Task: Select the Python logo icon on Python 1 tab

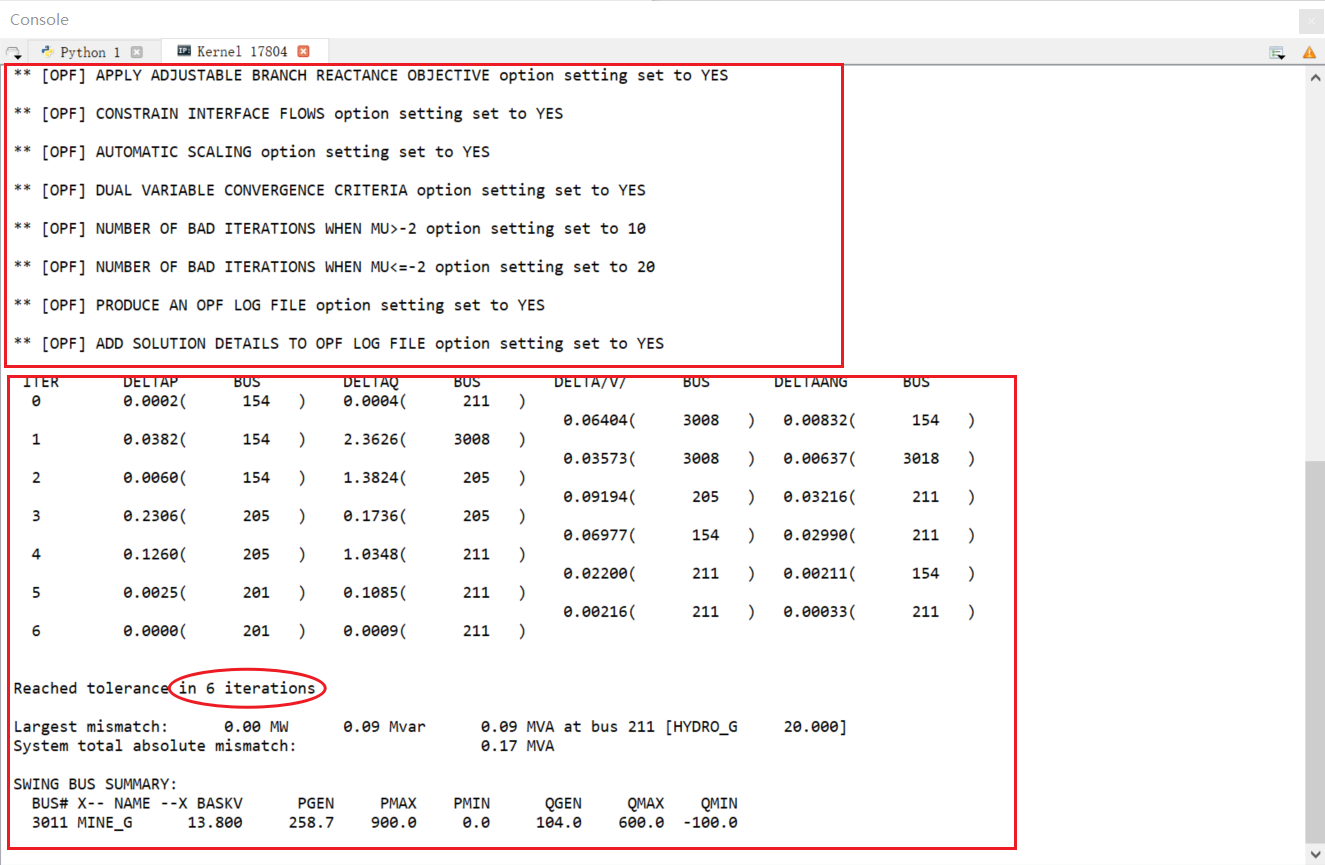Action: (46, 51)
